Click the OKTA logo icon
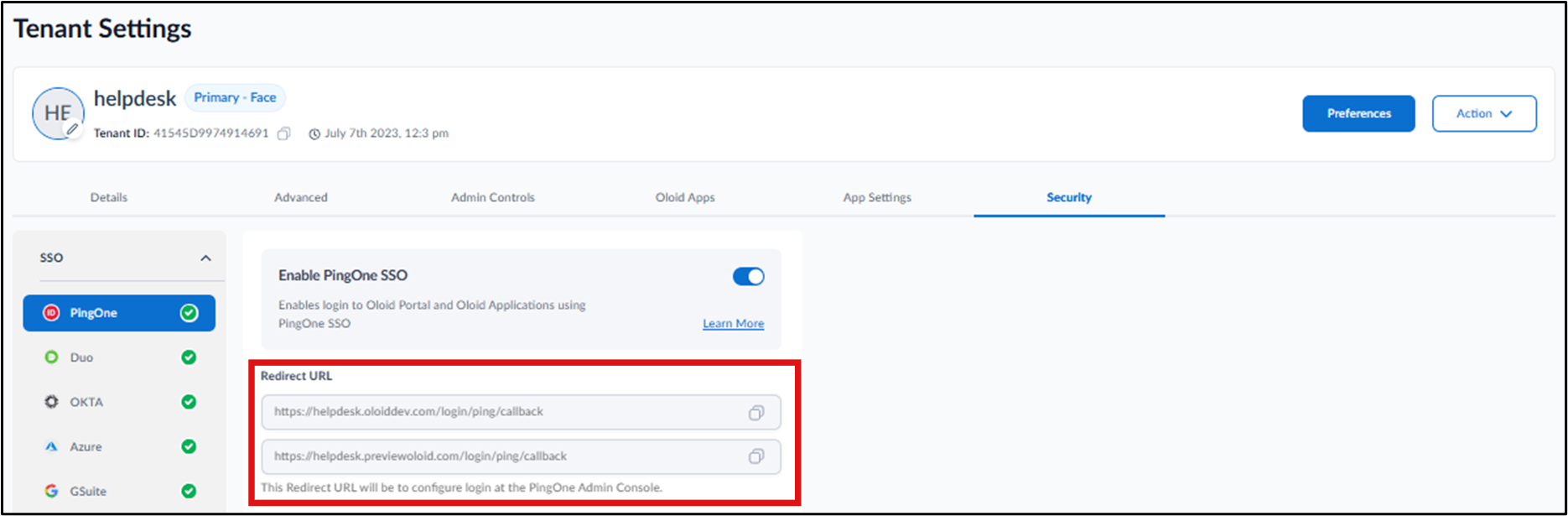This screenshot has height=516, width=1568. coord(51,402)
